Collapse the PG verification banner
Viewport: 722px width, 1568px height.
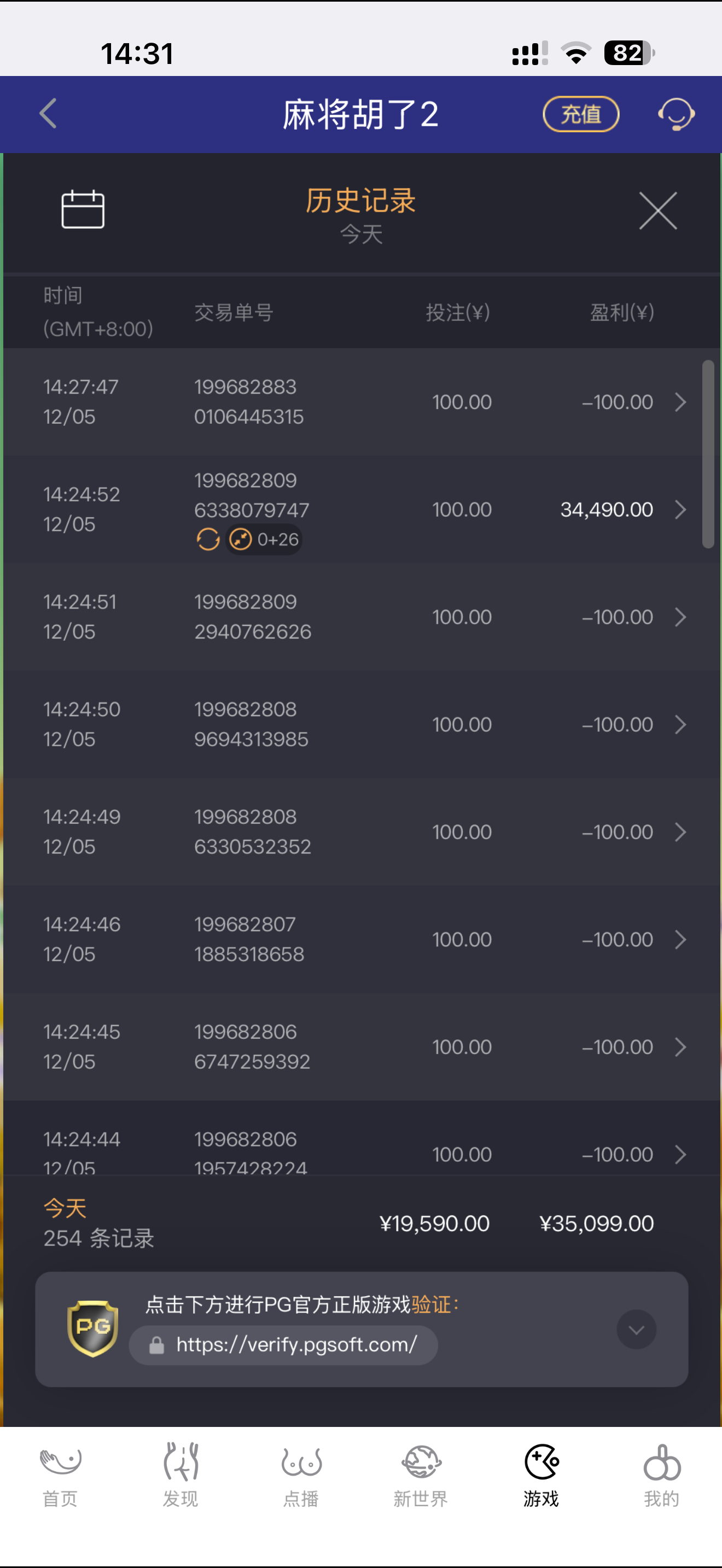(x=636, y=1330)
